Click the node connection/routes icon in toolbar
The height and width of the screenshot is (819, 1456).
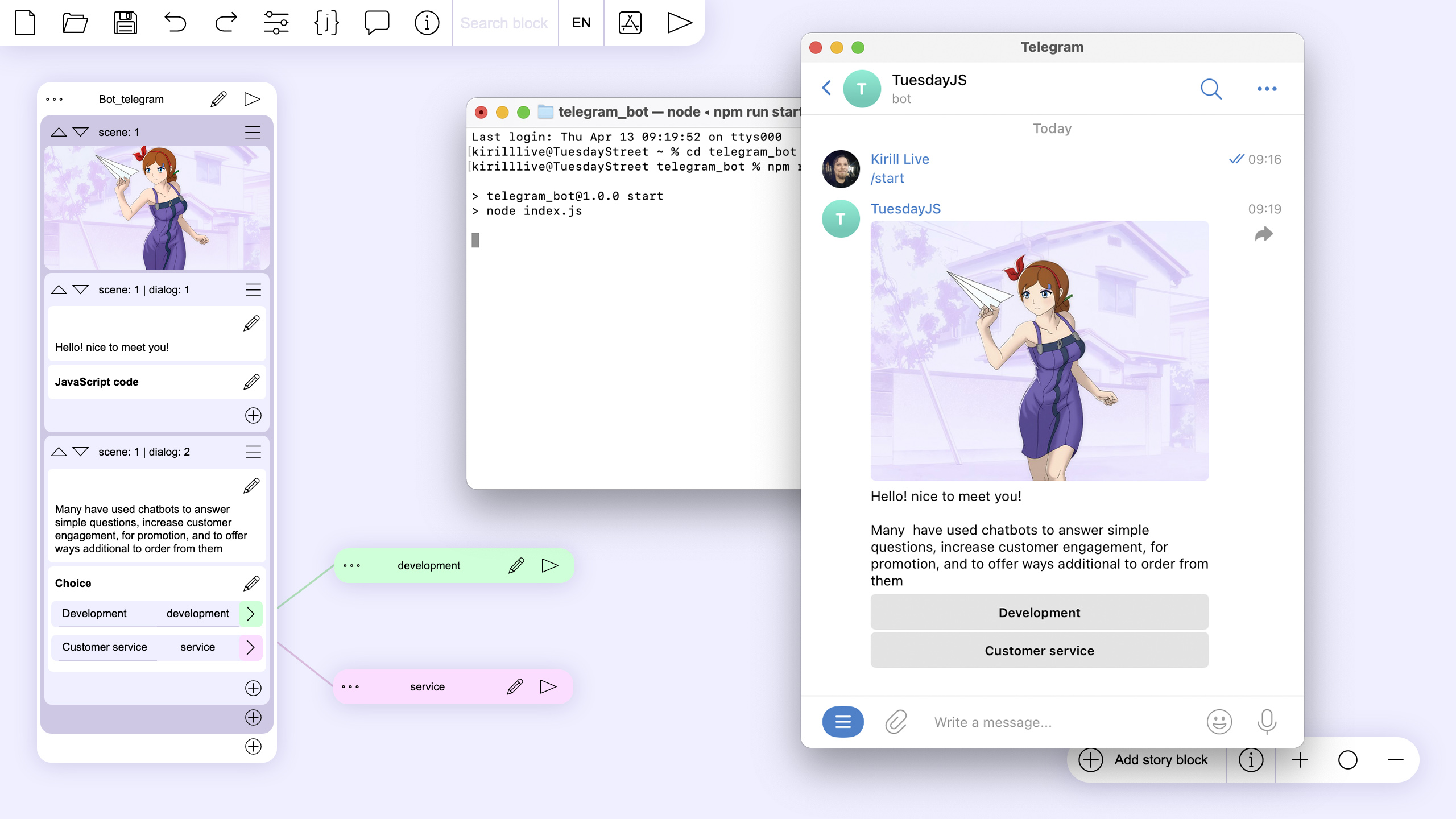pos(276,22)
